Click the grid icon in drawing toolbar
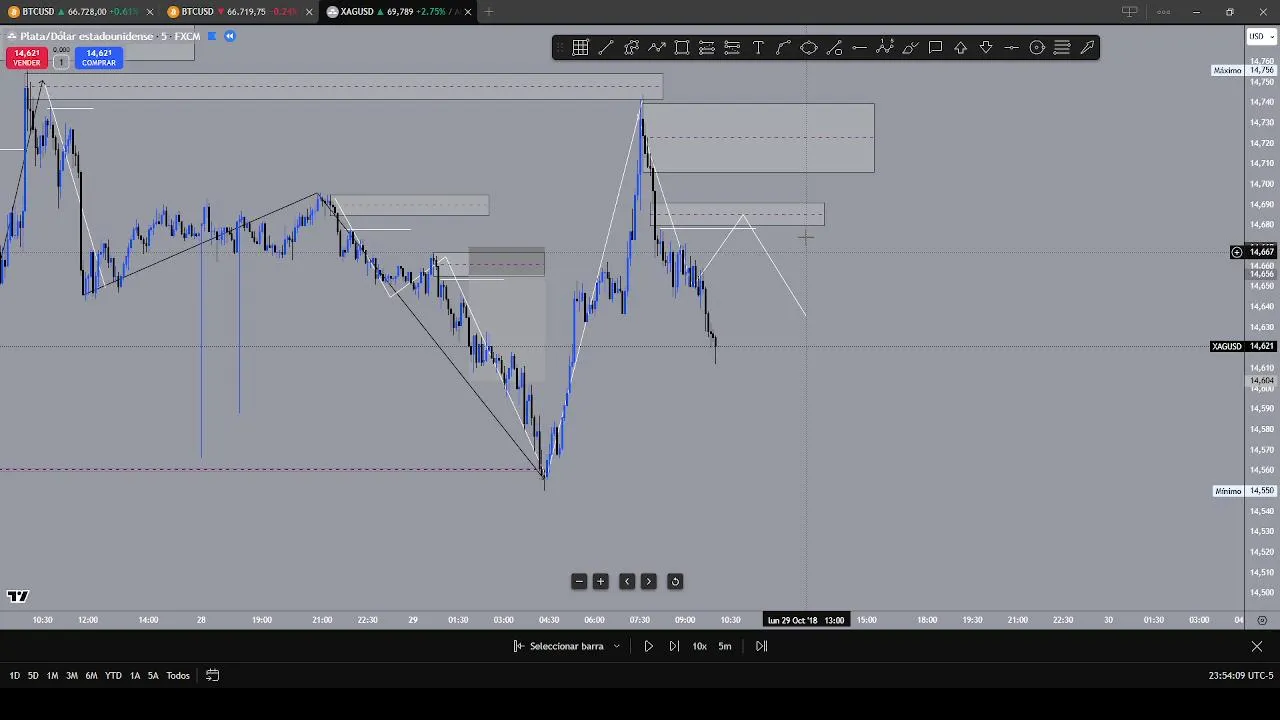The image size is (1280, 720). (x=580, y=48)
